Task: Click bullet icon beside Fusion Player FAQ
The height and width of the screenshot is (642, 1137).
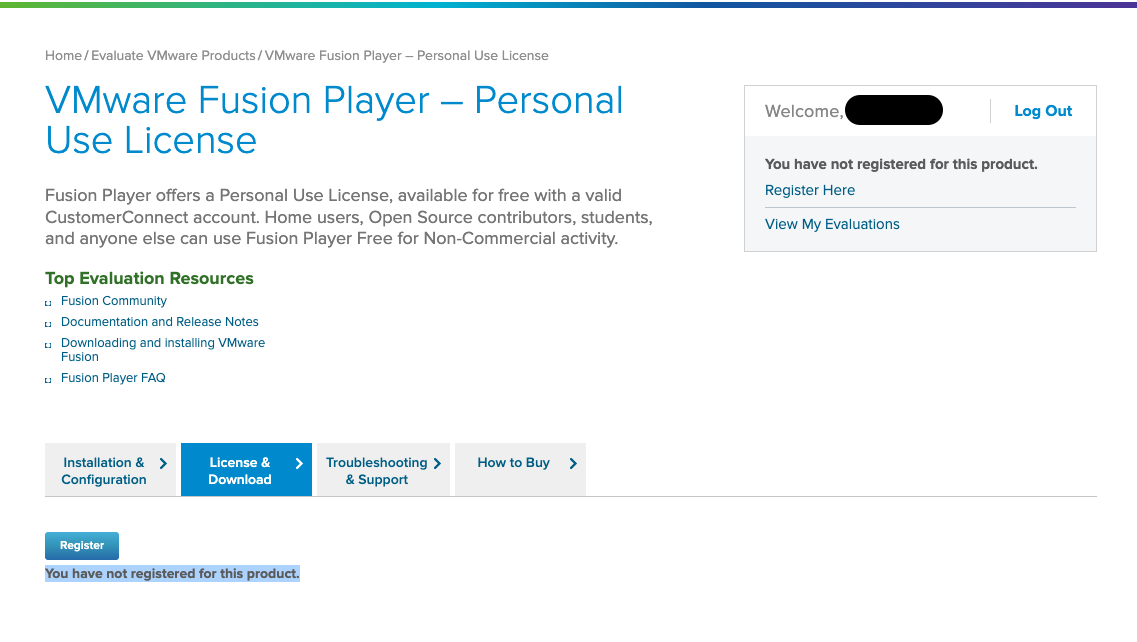Action: tap(48, 380)
